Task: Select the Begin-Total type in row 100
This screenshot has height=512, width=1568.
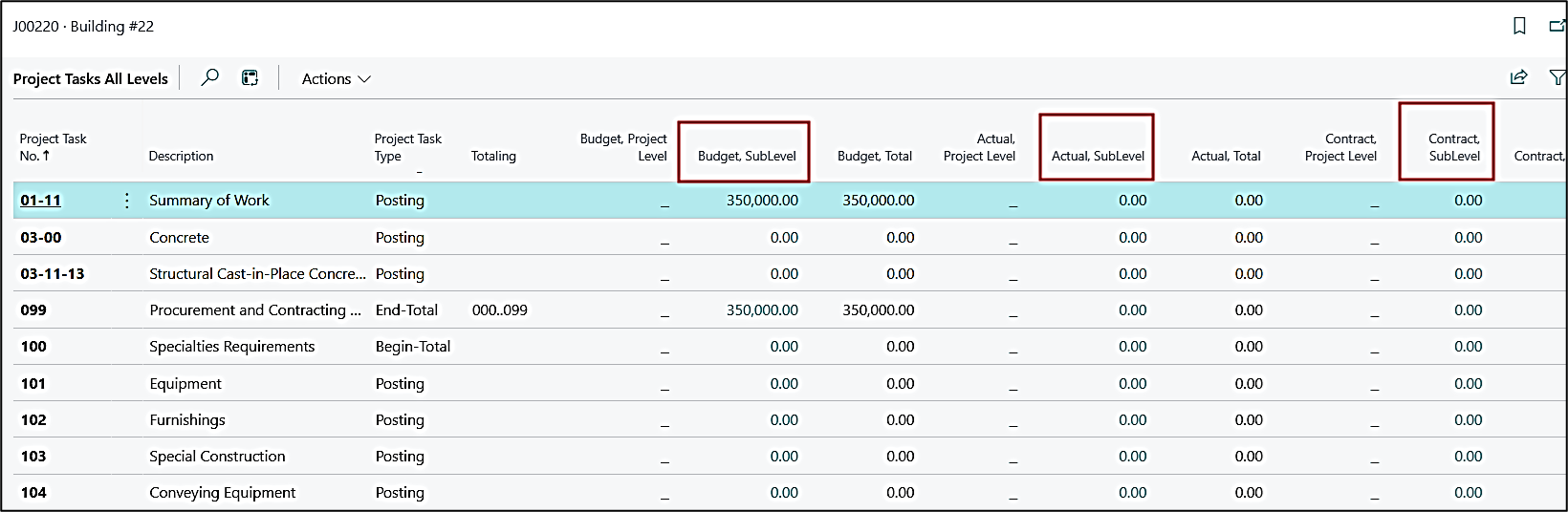Action: (412, 347)
